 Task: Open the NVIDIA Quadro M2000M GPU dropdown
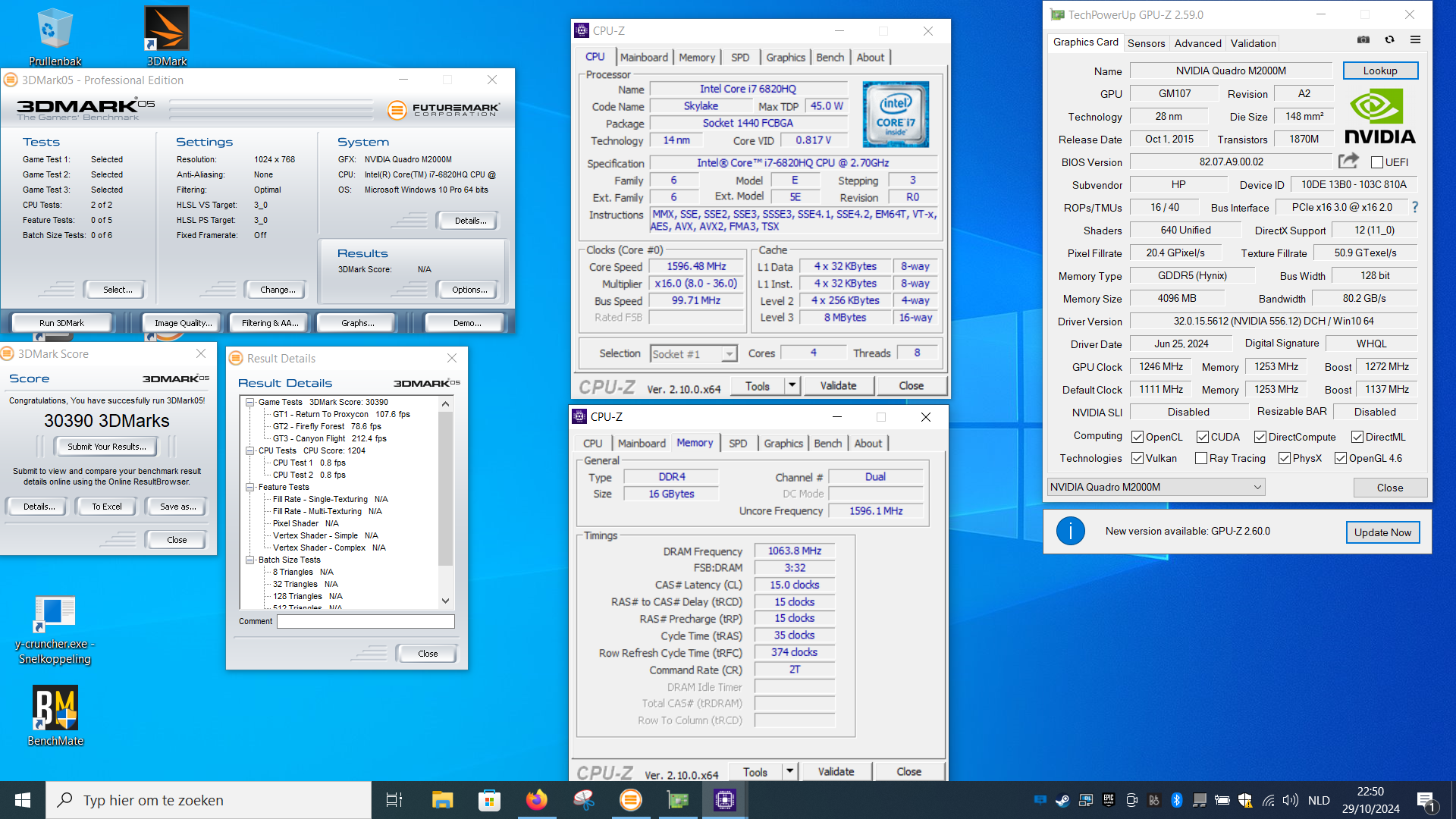pyautogui.click(x=1156, y=487)
